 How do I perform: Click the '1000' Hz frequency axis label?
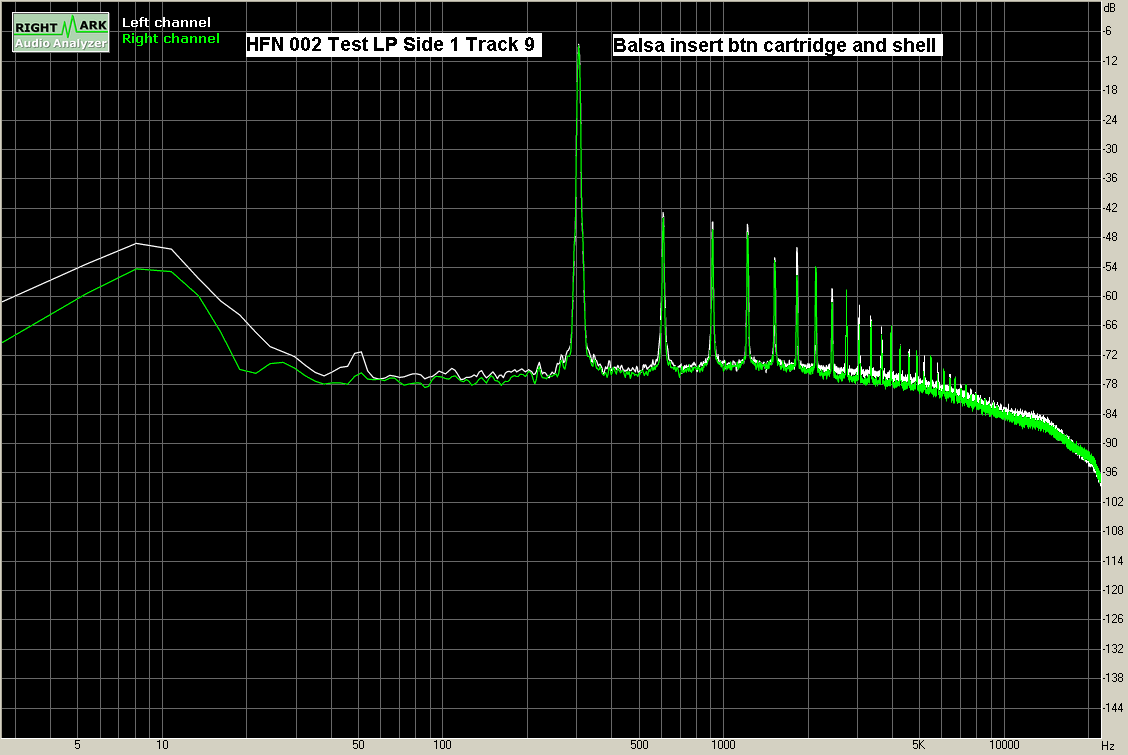click(723, 745)
